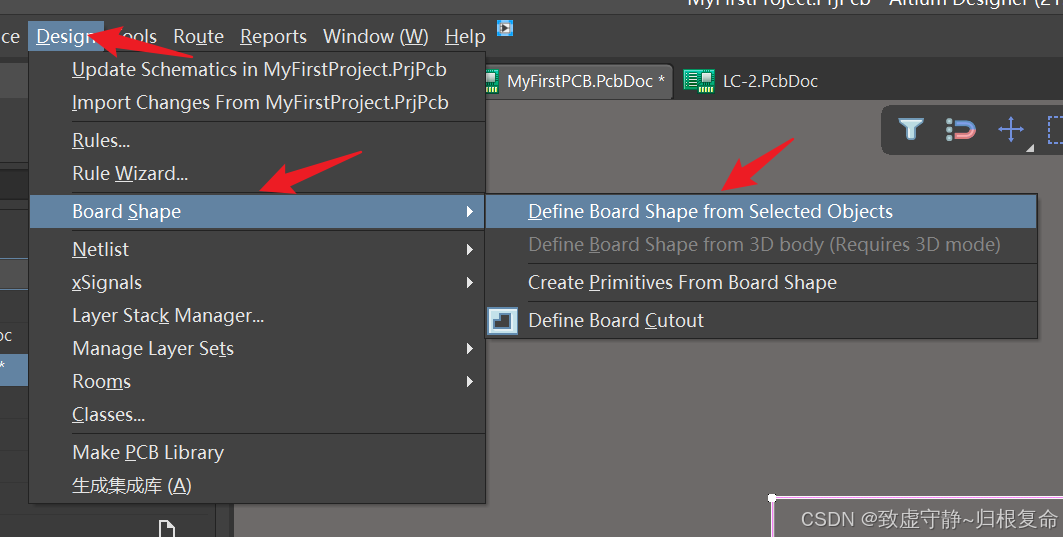Open the Reports menu
This screenshot has height=537, width=1063.
pyautogui.click(x=273, y=36)
